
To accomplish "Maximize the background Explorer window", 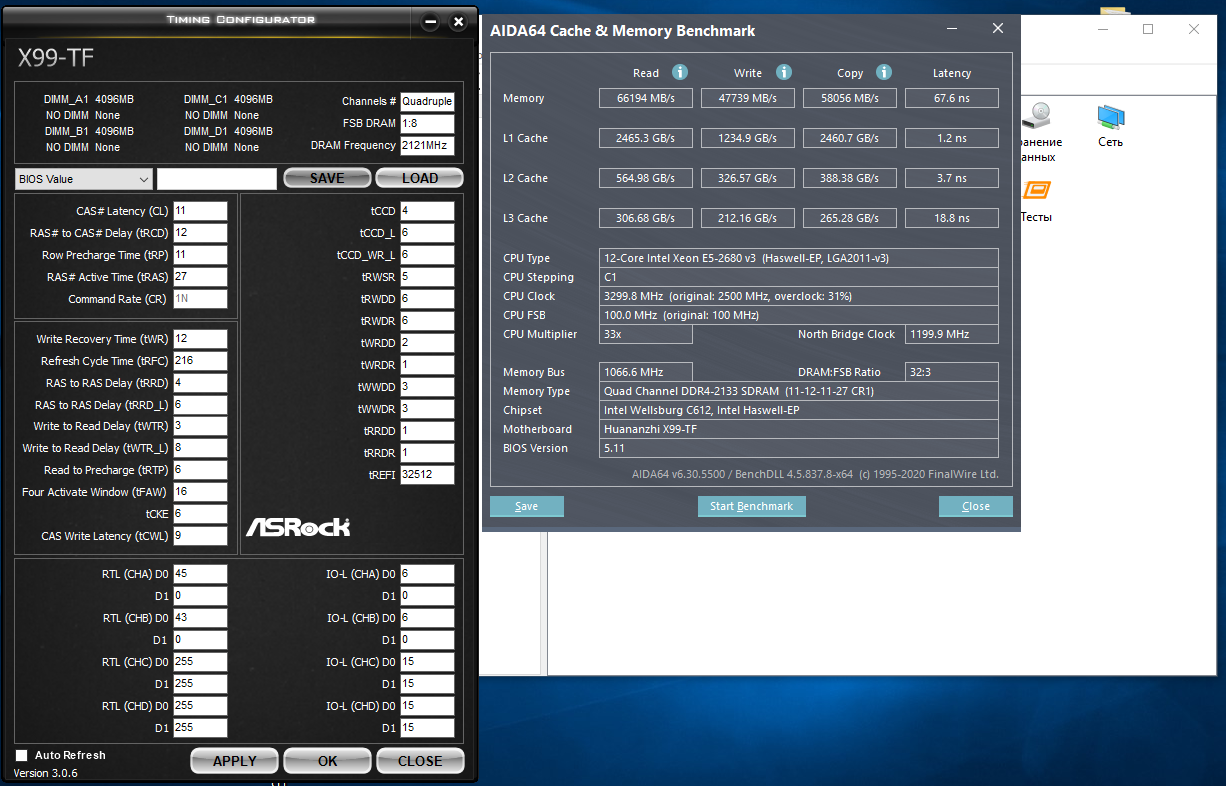I will coord(1148,29).
